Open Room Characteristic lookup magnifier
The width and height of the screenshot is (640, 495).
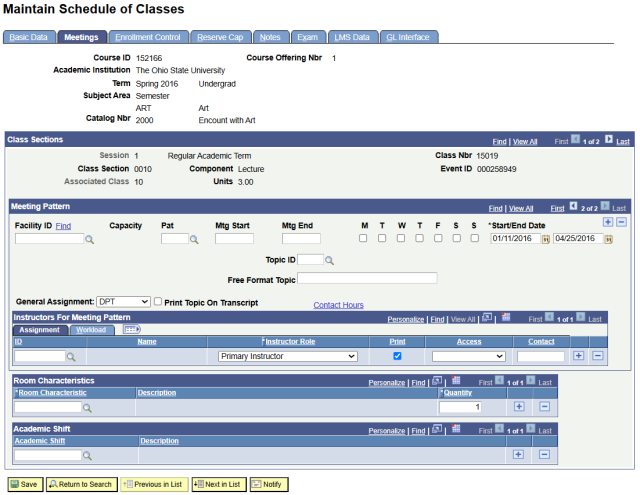click(87, 408)
